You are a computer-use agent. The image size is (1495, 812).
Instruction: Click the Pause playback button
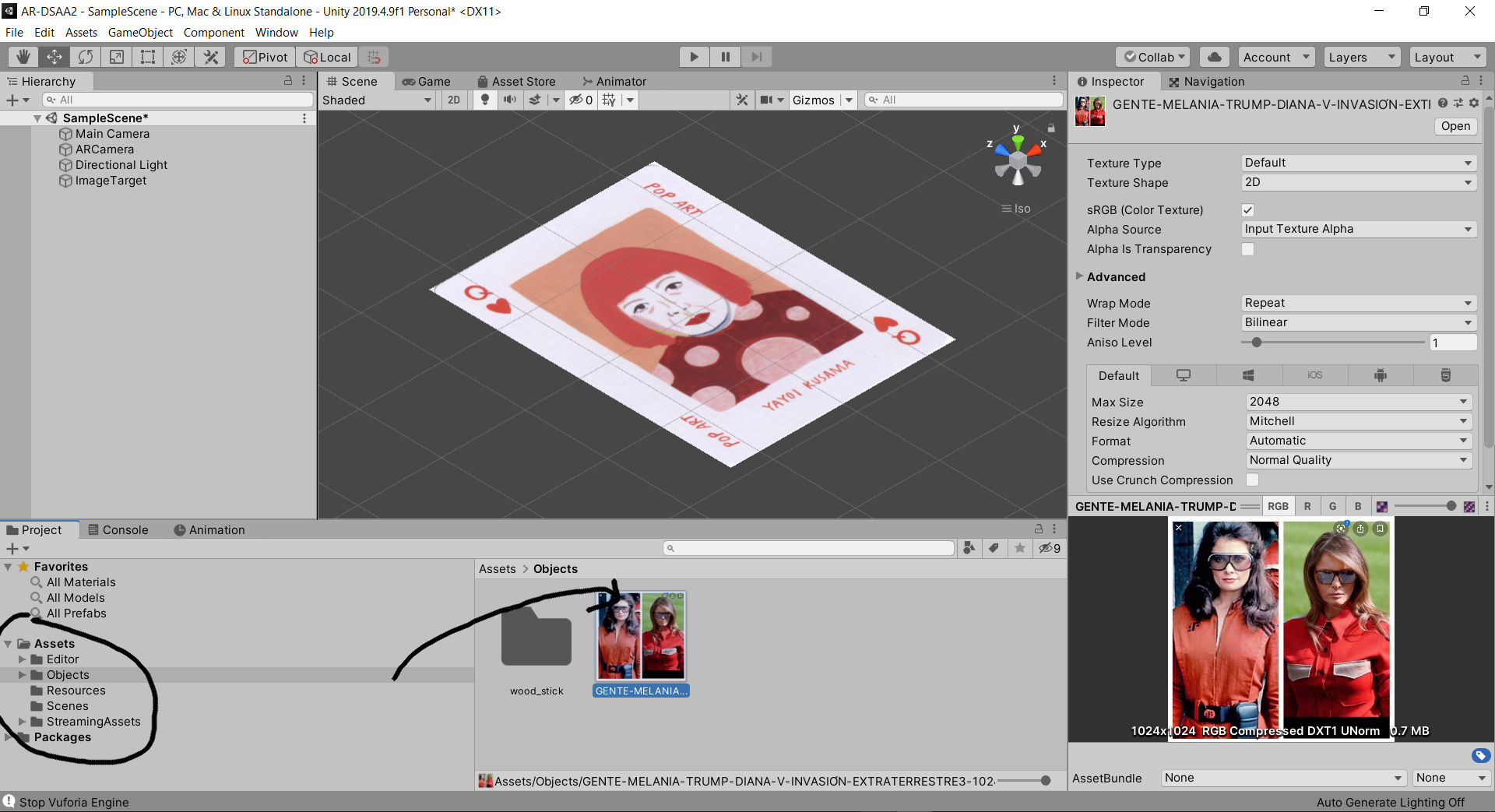(x=726, y=57)
